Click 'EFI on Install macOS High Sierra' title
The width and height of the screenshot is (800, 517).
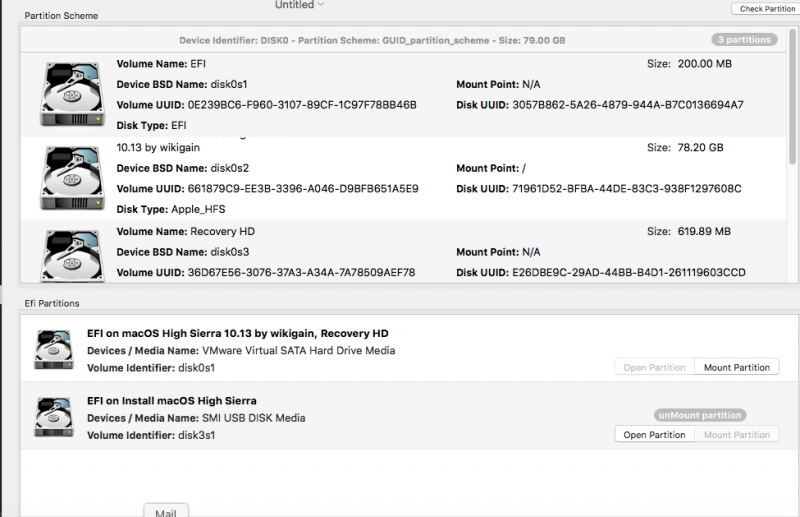[x=172, y=401]
